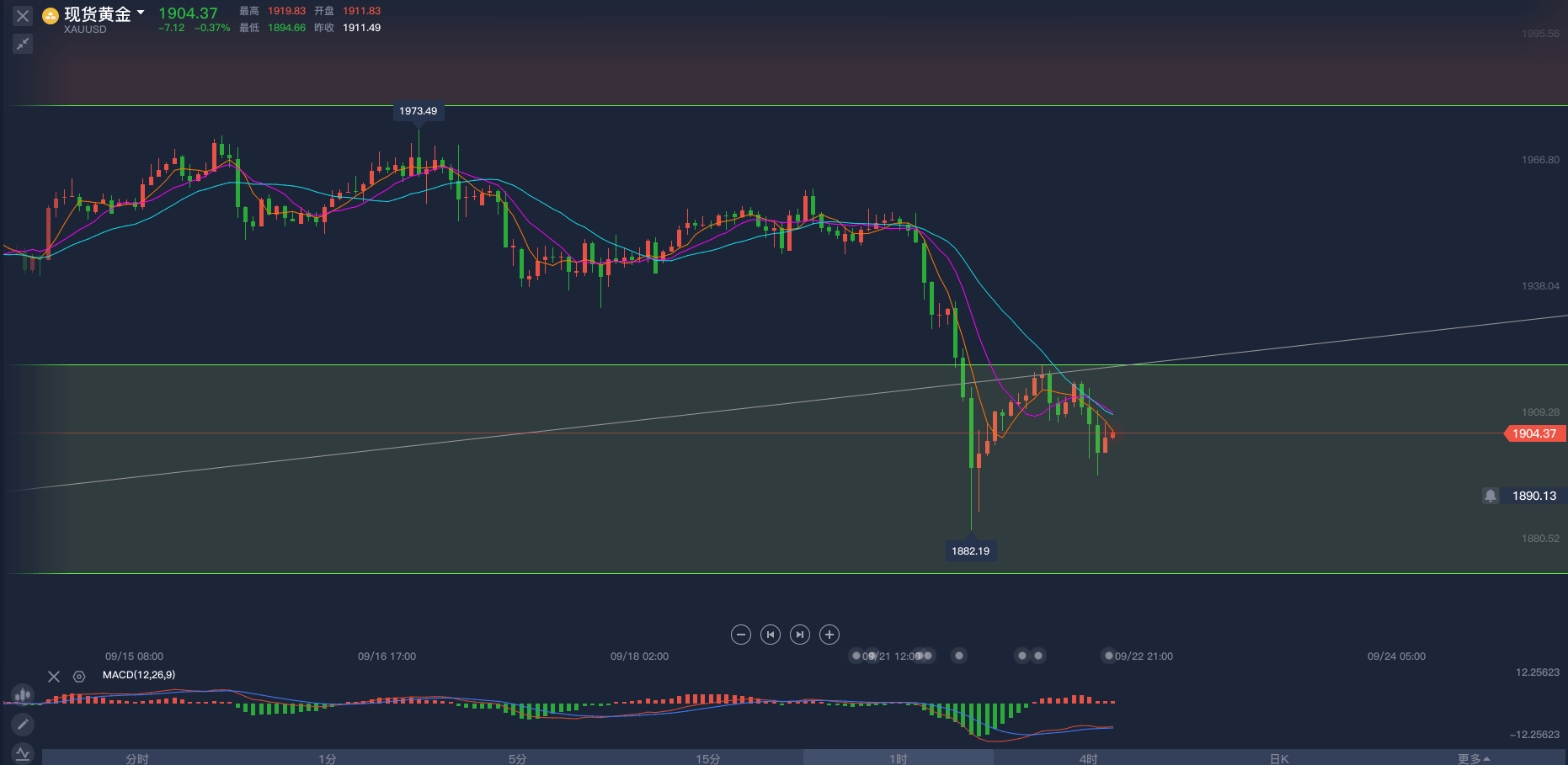The image size is (1568, 765).
Task: Switch to 分时 timeframe
Action: coord(137,758)
